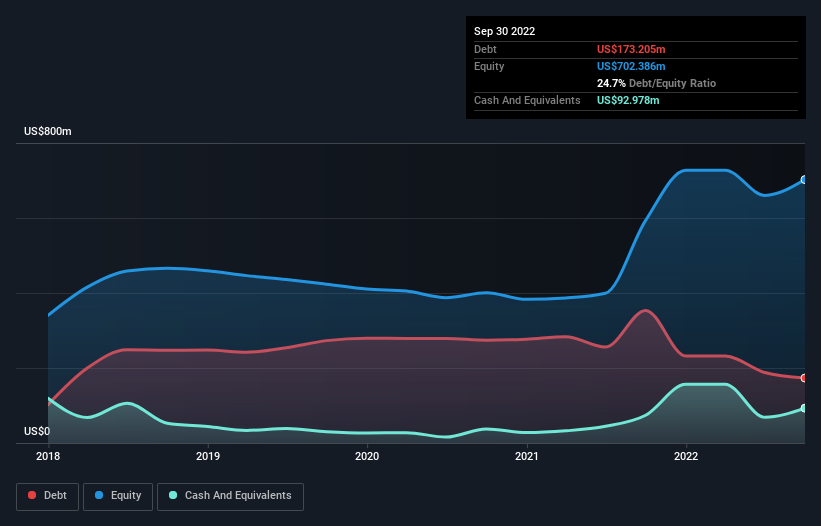Click the US$702.386m equity value
Screen dimensions: 821x526
(x=631, y=66)
